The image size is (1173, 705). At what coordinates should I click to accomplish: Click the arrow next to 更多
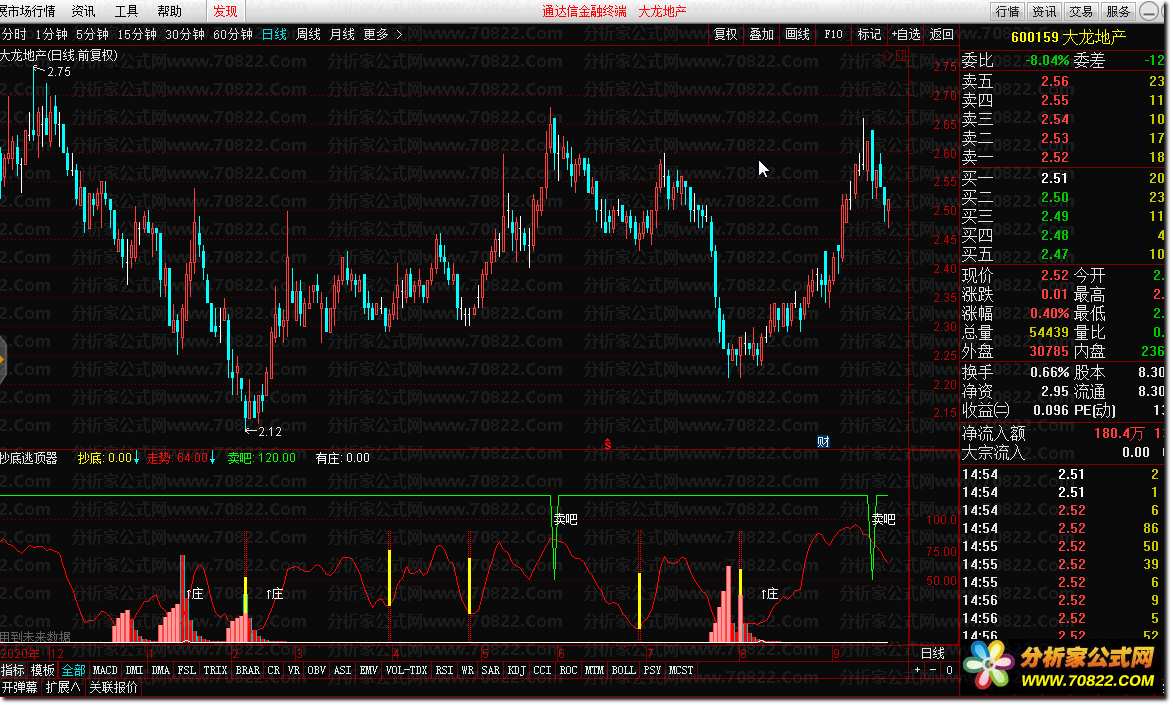pos(399,34)
